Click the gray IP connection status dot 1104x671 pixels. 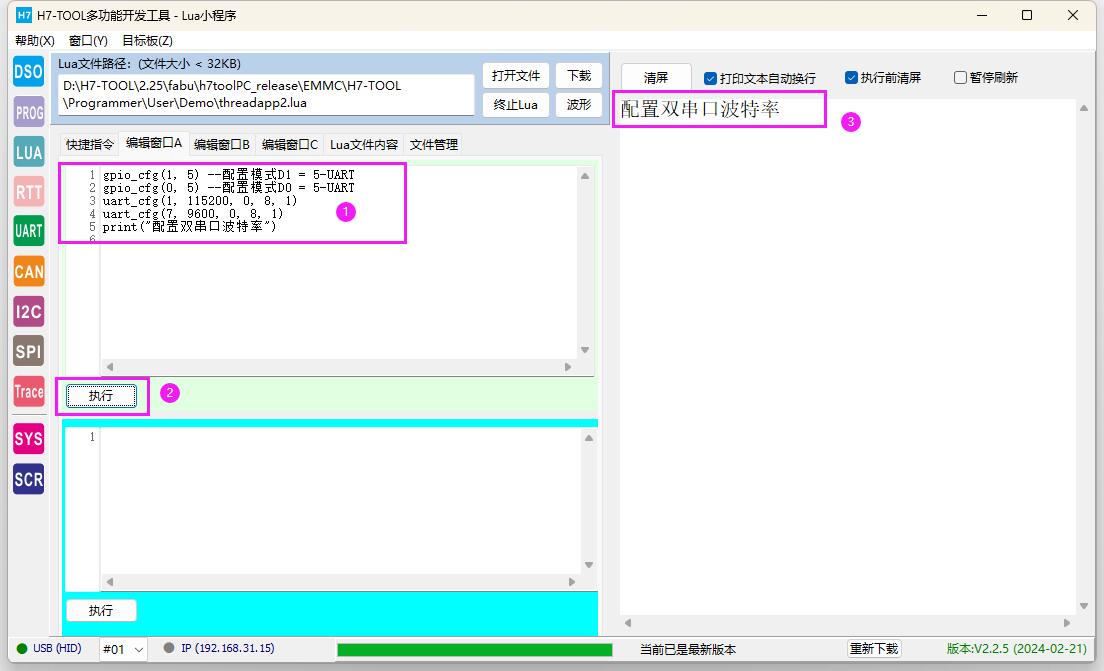pyautogui.click(x=168, y=648)
